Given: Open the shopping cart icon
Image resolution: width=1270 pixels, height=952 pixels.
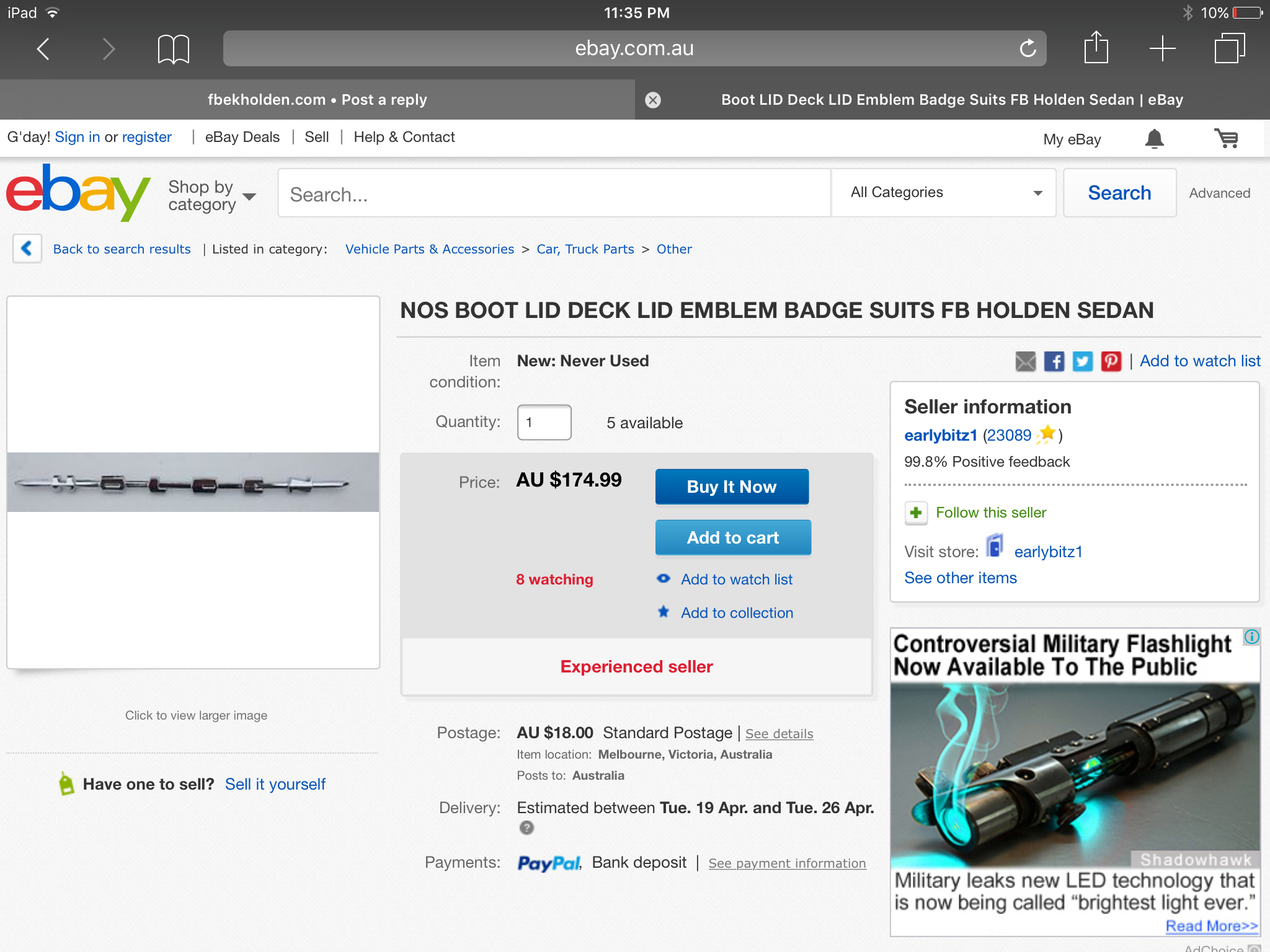Looking at the screenshot, I should pos(1227,138).
